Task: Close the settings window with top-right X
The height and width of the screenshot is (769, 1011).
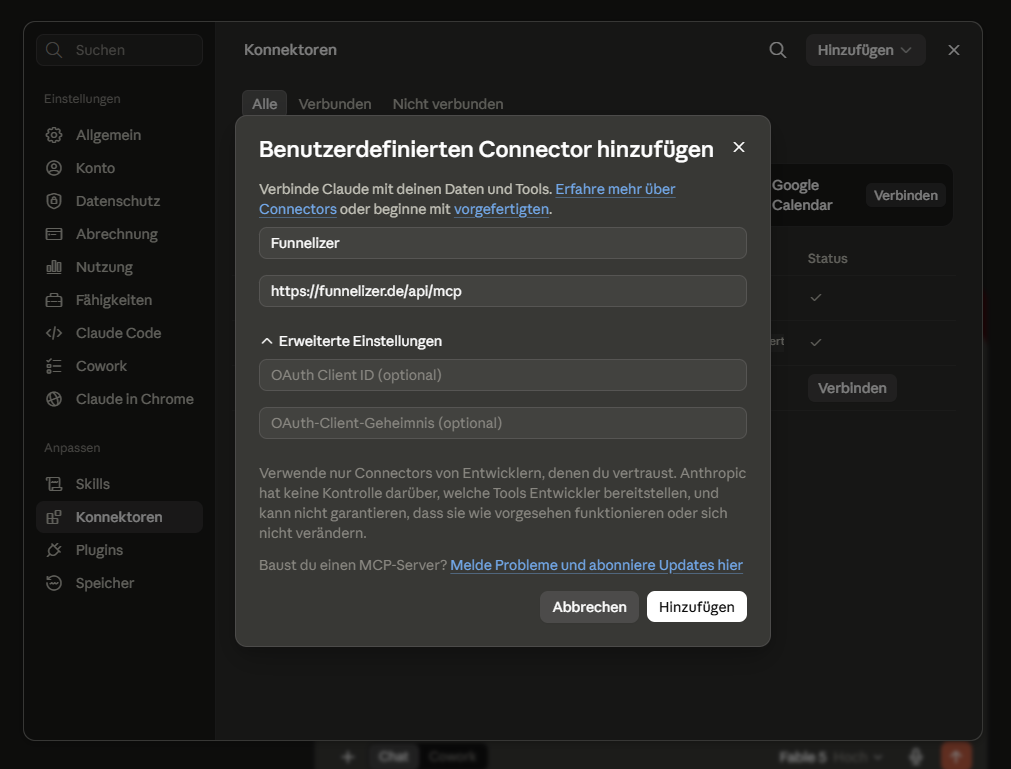Action: [954, 50]
